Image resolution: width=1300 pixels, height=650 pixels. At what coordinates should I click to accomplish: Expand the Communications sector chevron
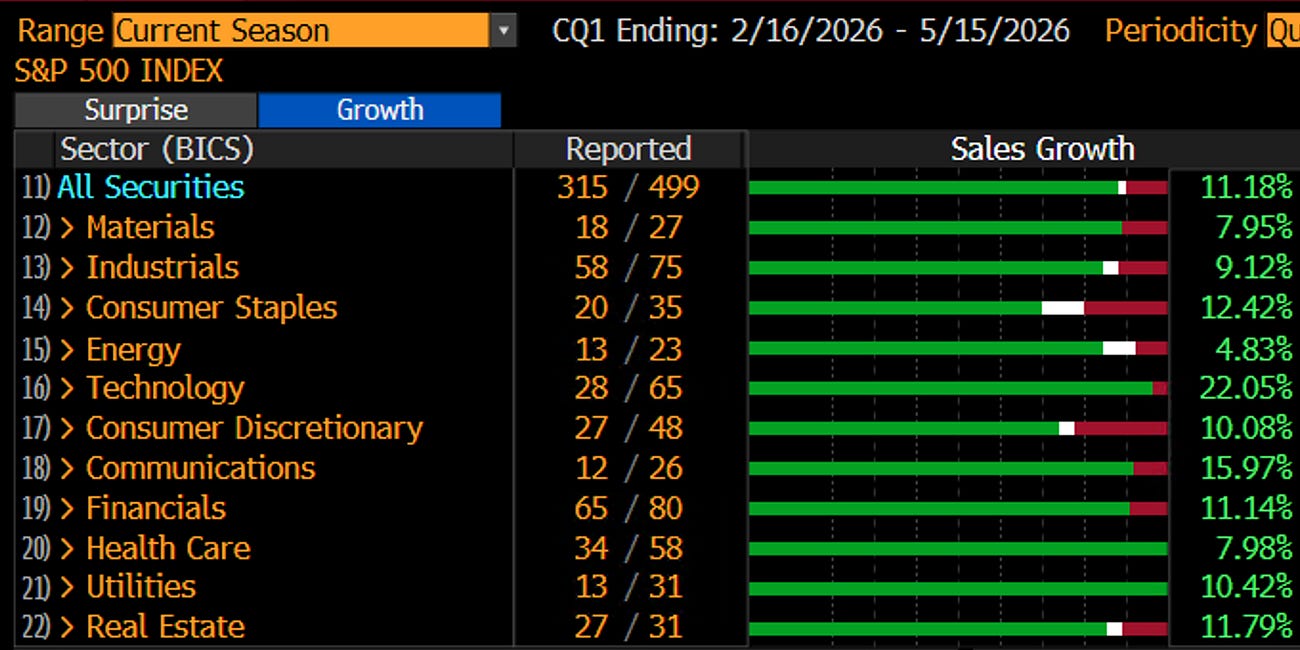(68, 468)
